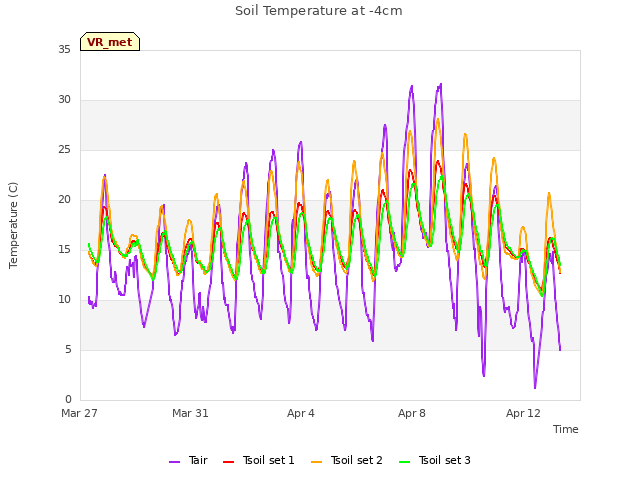Viewport: 640px width, 480px height.
Task: Click the 10 y-axis tick label
Action: tap(64, 300)
